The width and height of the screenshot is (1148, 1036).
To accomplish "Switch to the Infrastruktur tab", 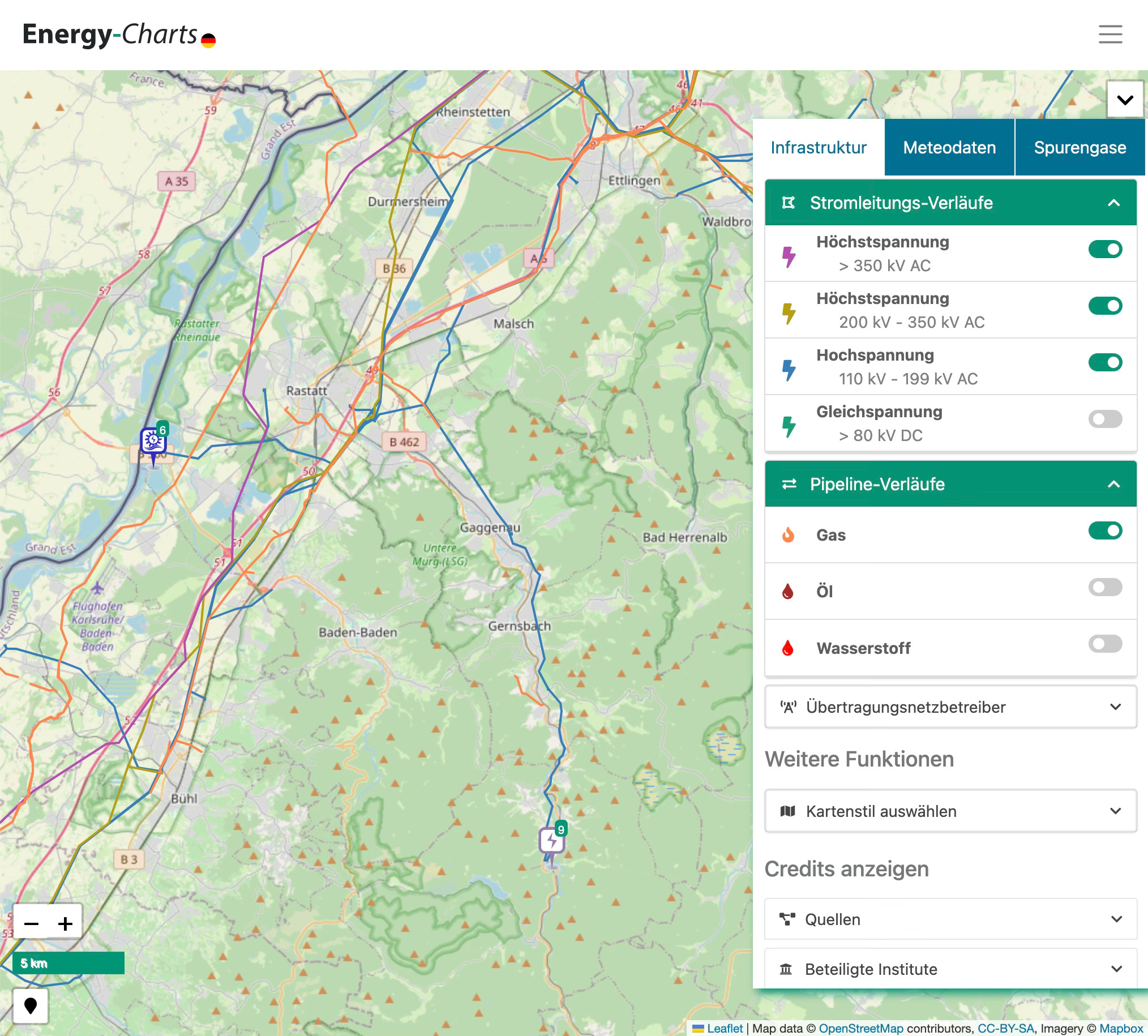I will coord(818,147).
